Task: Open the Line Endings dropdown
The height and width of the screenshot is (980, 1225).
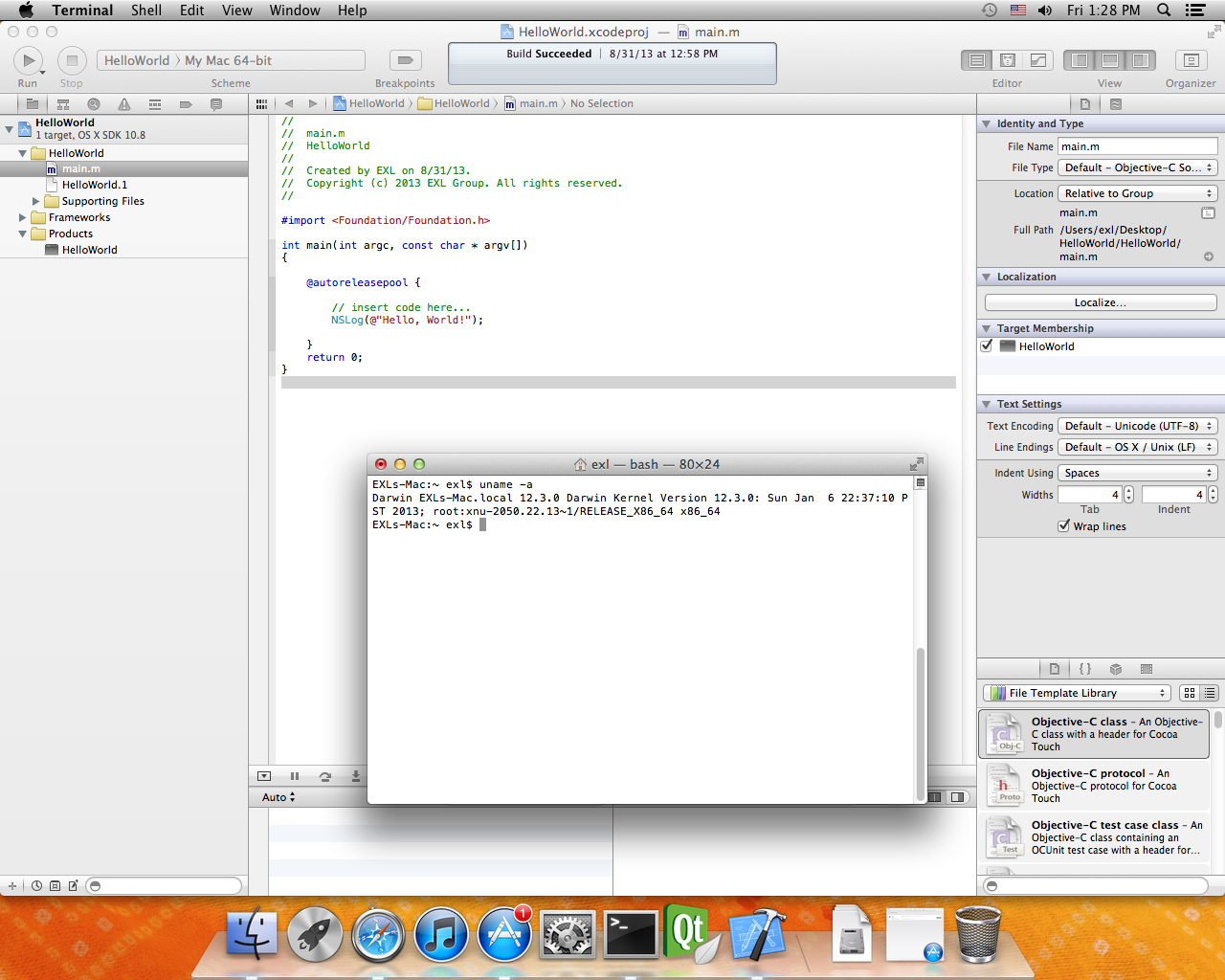Action: (1138, 447)
